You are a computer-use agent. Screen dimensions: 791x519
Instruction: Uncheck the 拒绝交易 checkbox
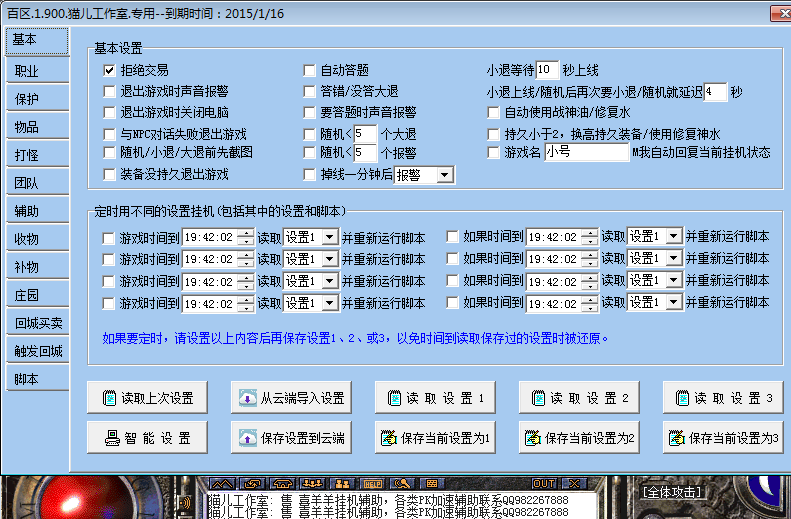[109, 71]
